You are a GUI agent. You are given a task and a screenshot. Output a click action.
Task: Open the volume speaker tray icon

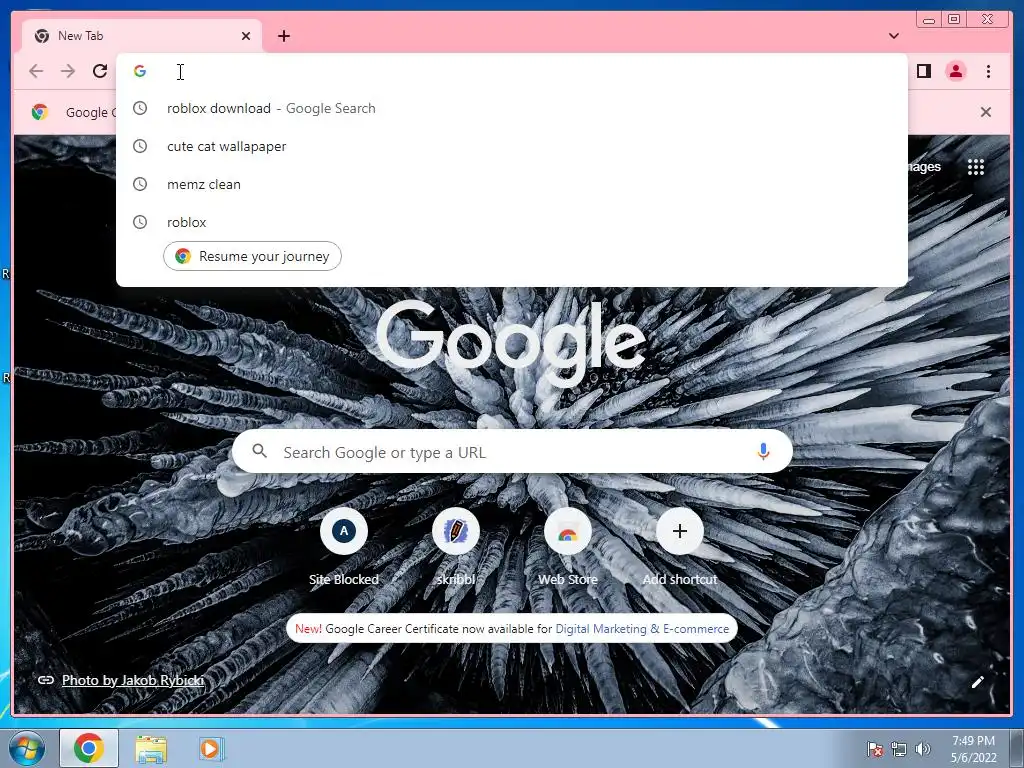(923, 749)
